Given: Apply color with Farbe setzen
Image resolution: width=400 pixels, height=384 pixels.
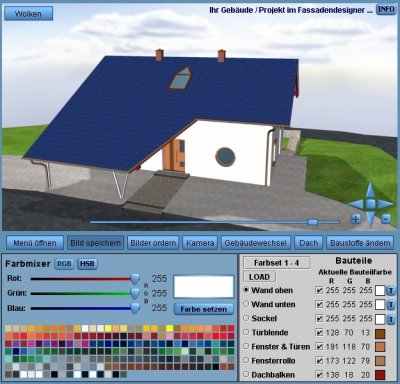Looking at the screenshot, I should pos(204,309).
